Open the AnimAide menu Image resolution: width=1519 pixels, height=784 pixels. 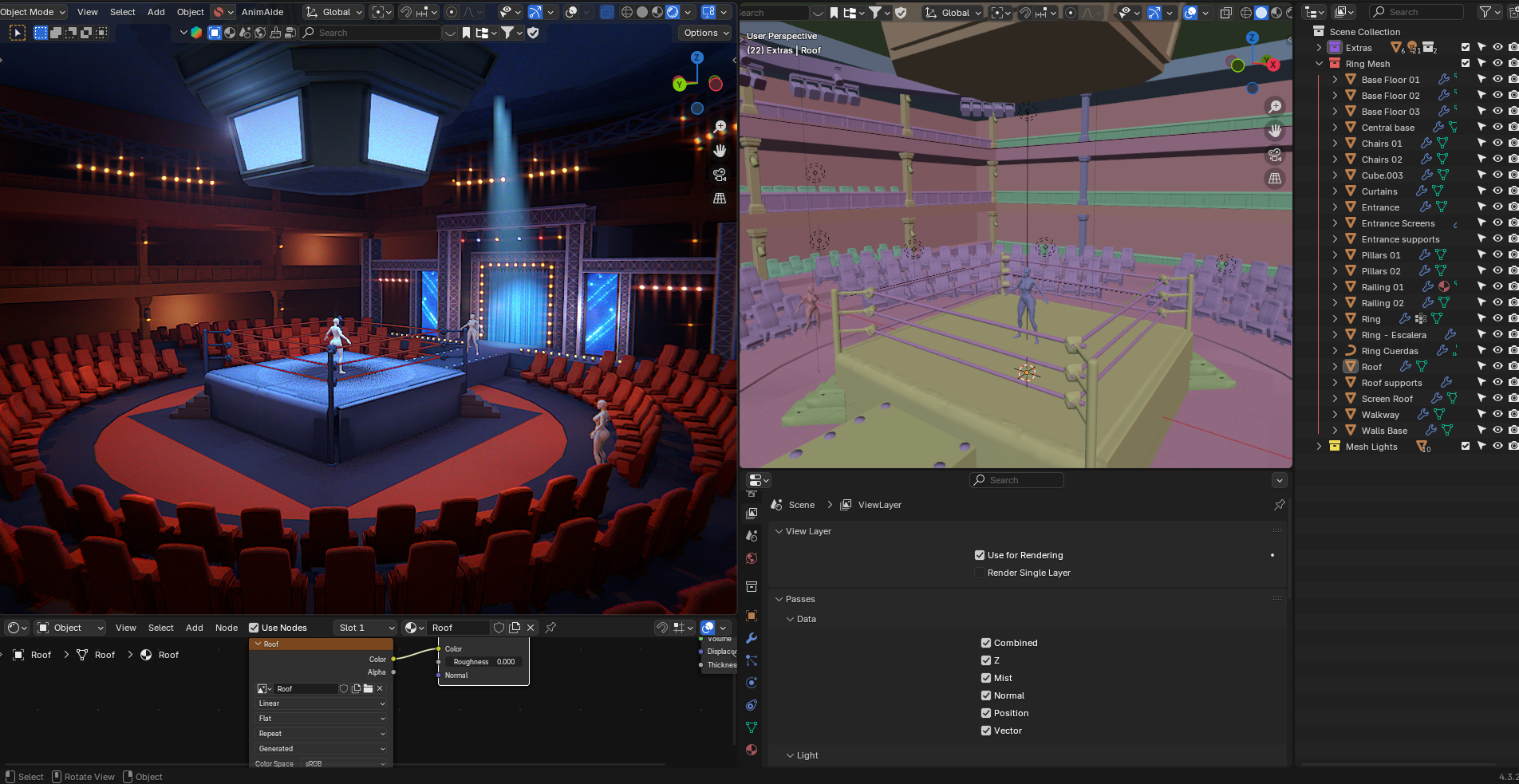262,12
